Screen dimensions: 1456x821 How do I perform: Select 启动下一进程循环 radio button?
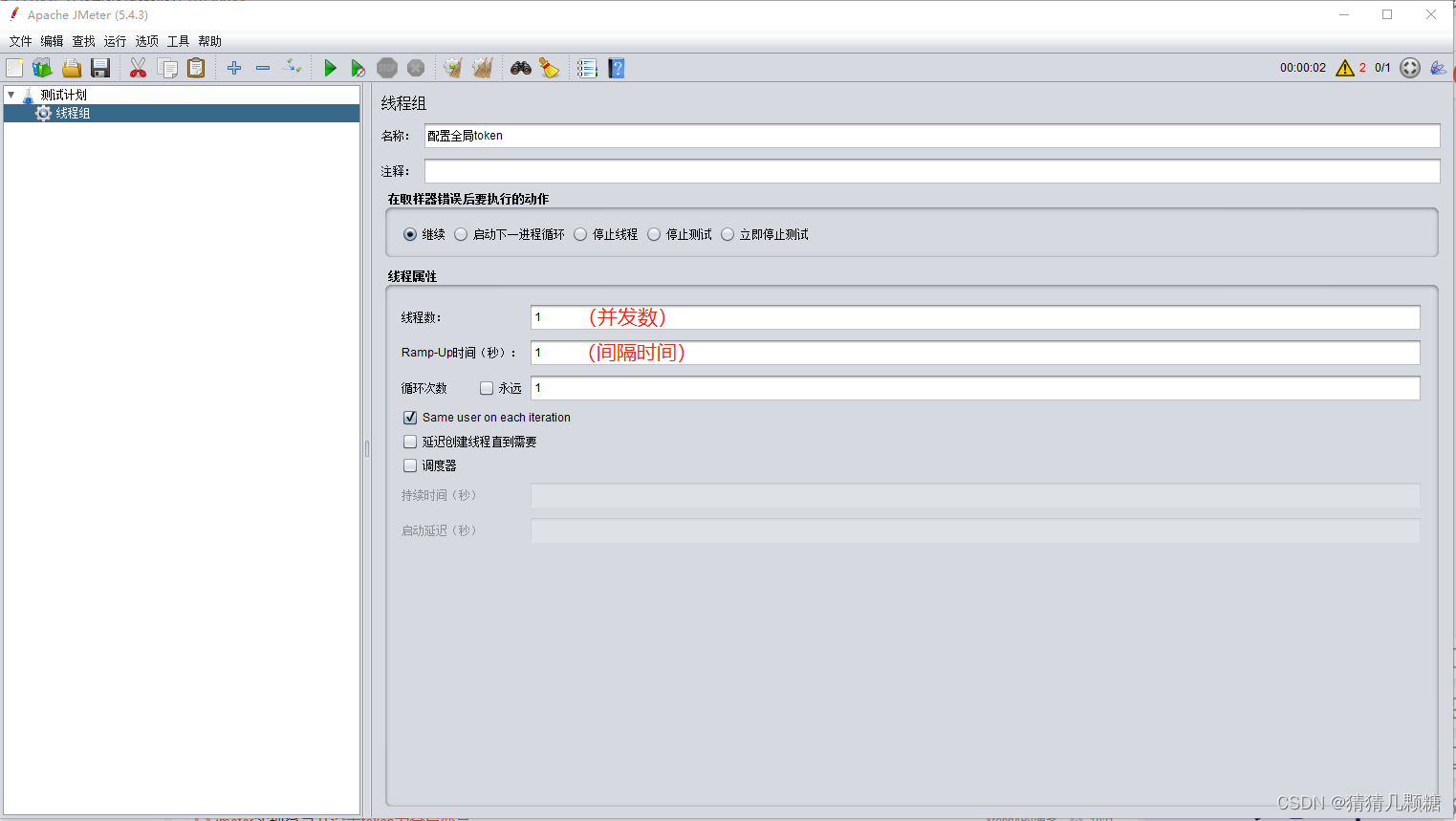click(461, 234)
